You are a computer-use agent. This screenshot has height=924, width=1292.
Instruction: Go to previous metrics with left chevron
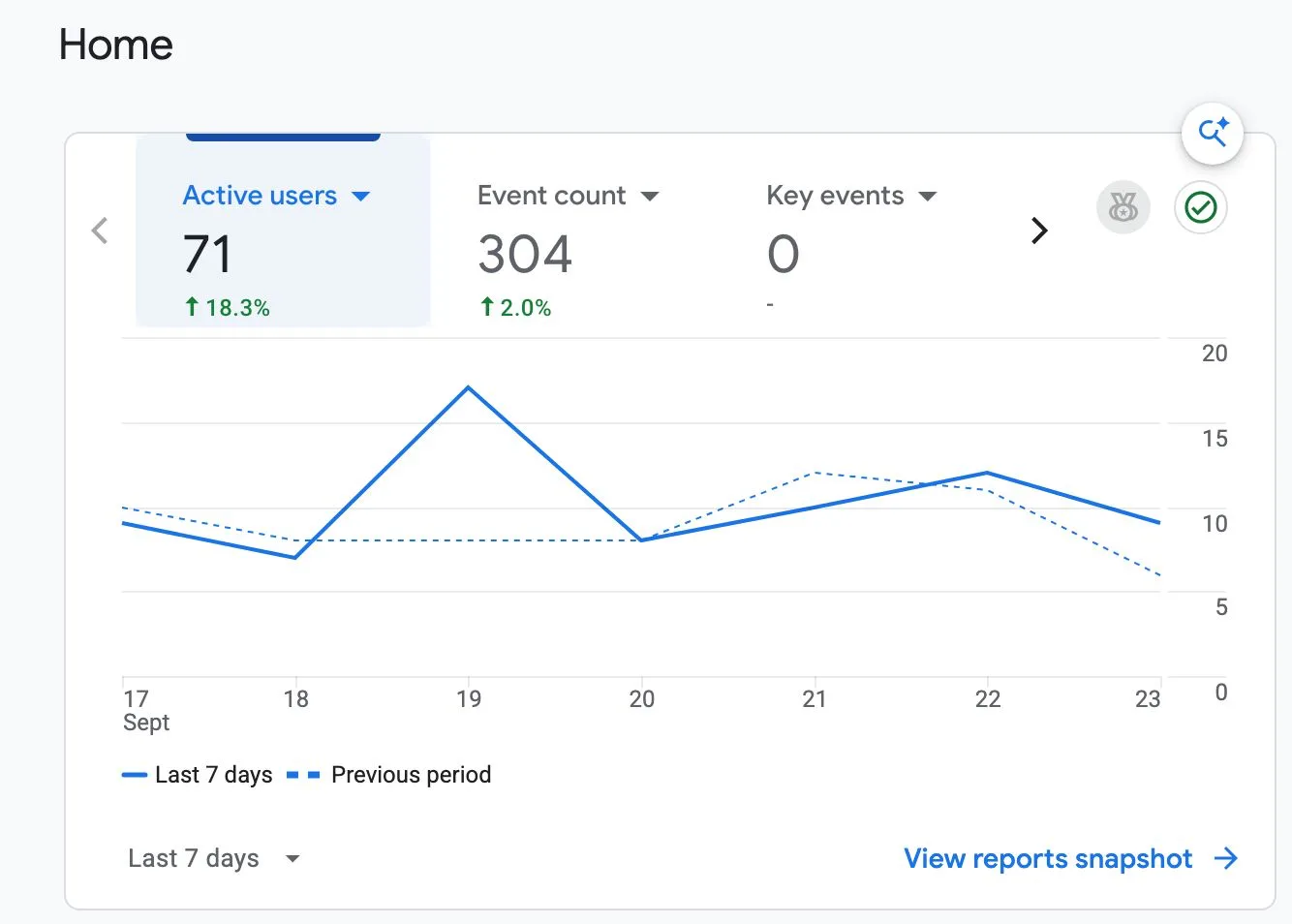pyautogui.click(x=100, y=231)
